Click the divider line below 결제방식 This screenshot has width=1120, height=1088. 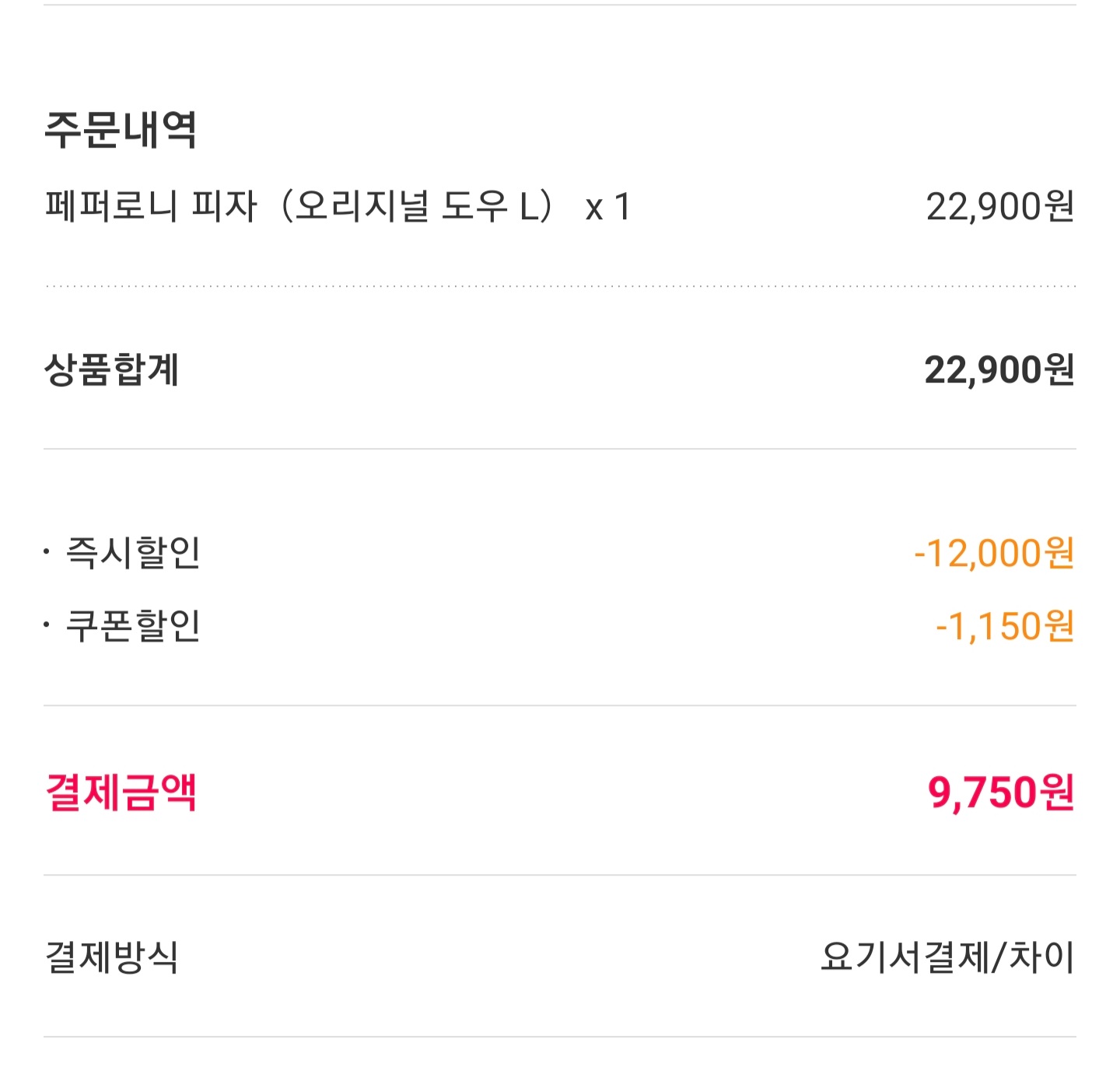coord(560,1037)
